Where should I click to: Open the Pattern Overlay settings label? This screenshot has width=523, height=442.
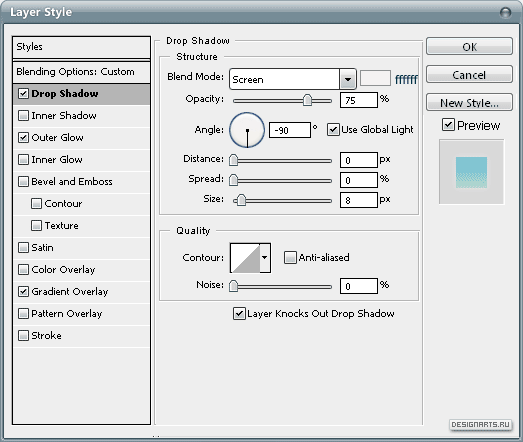[66, 314]
